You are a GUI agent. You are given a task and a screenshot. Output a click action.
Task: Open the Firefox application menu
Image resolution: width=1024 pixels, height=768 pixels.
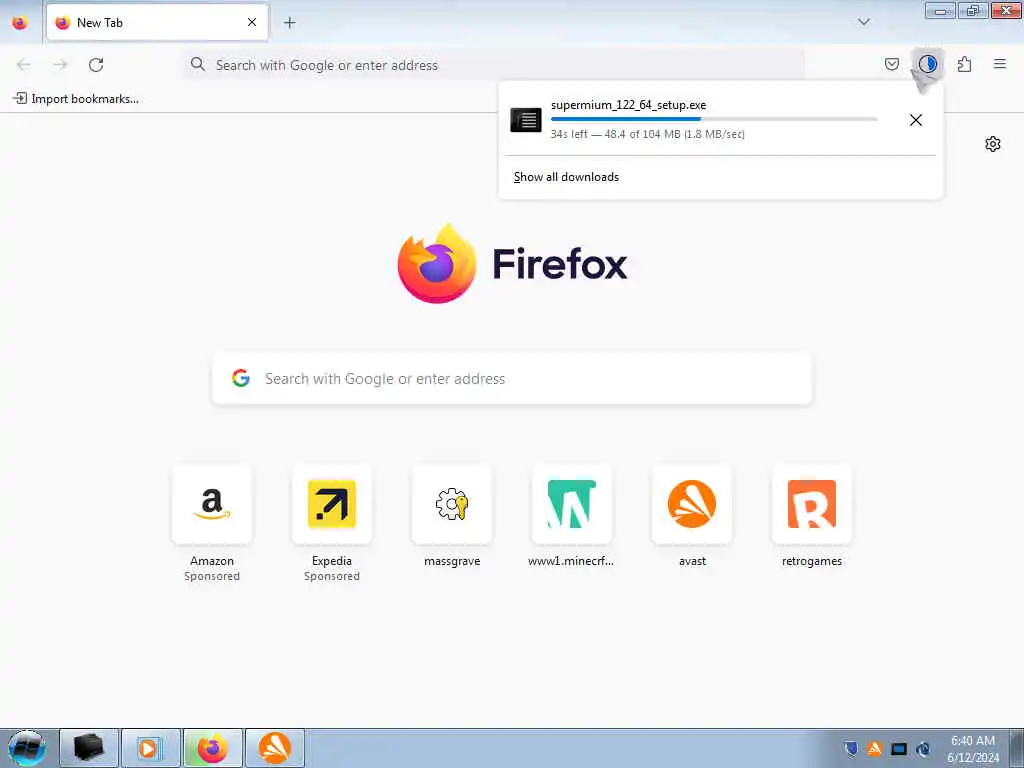999,64
